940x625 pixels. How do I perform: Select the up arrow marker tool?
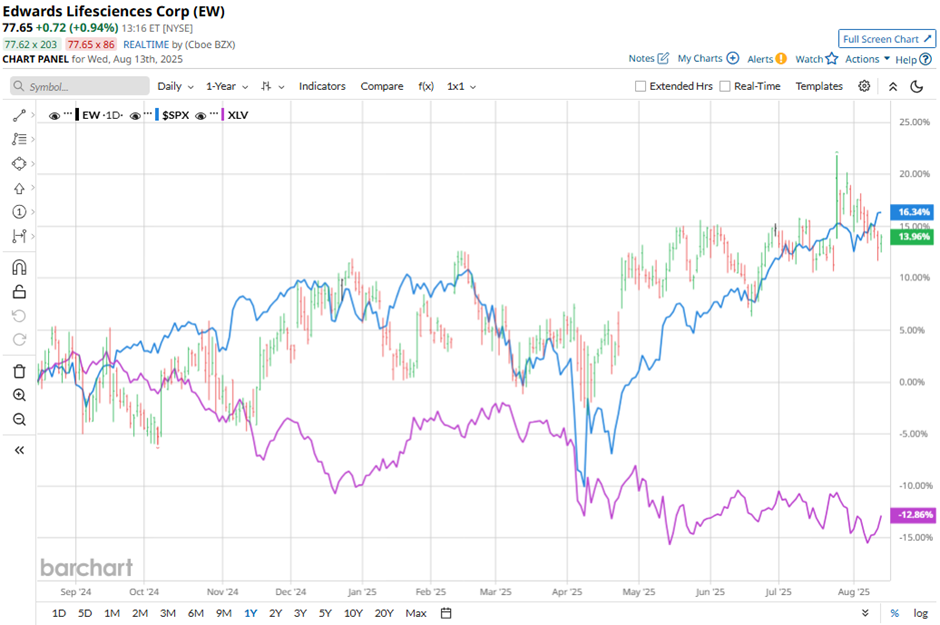[x=19, y=188]
